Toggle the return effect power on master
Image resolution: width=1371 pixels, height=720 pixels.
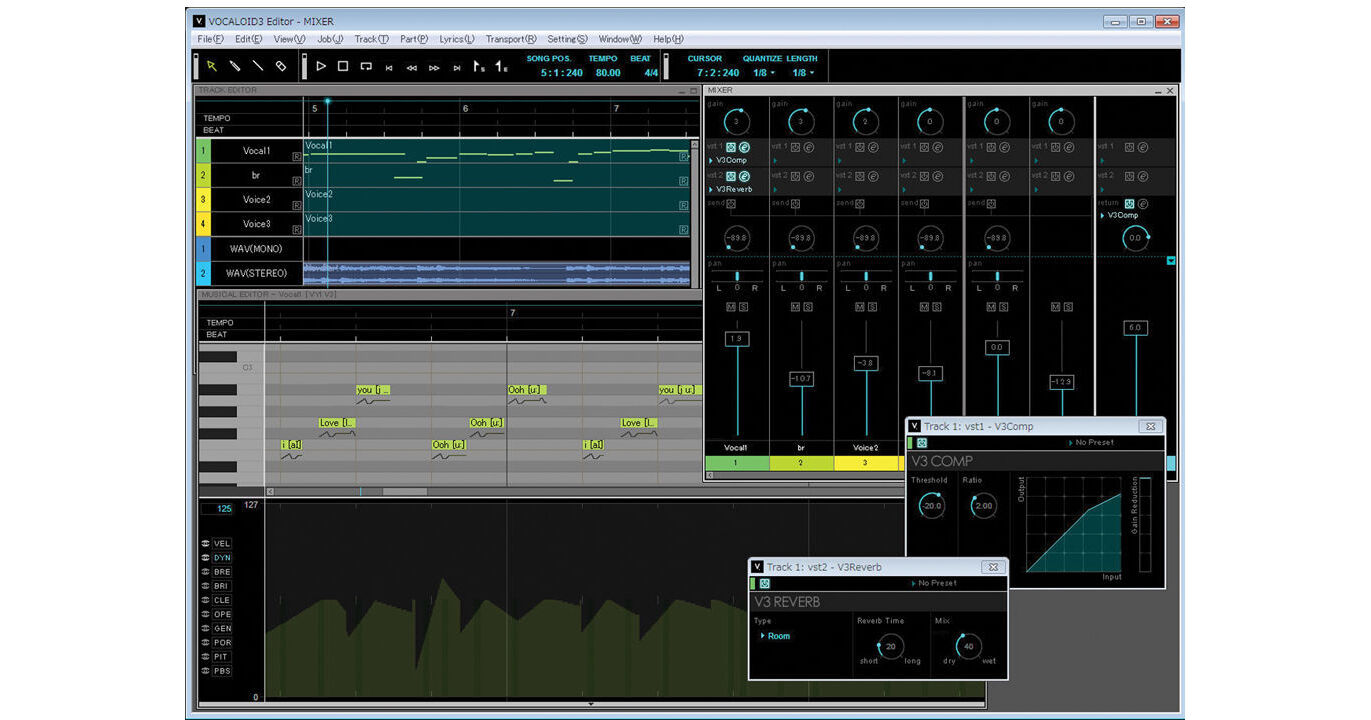[x=1128, y=203]
